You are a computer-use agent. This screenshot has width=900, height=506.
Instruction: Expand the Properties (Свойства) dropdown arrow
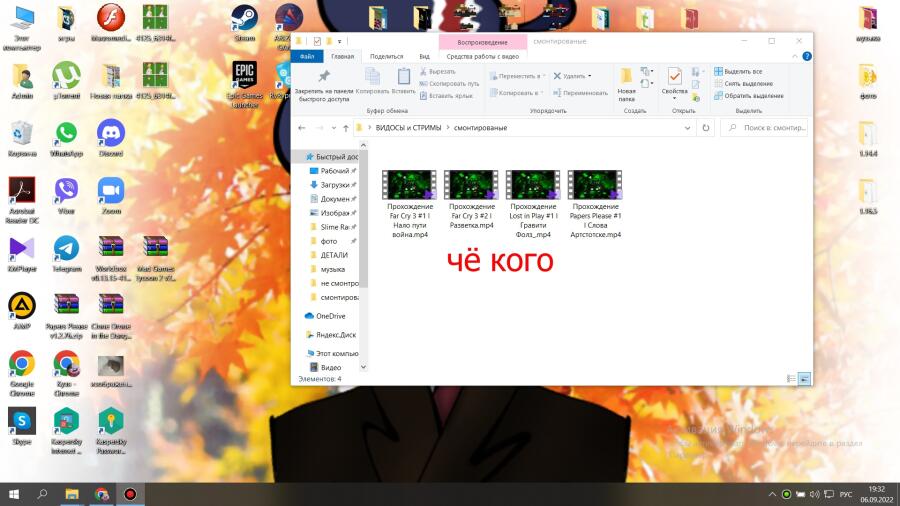click(674, 99)
